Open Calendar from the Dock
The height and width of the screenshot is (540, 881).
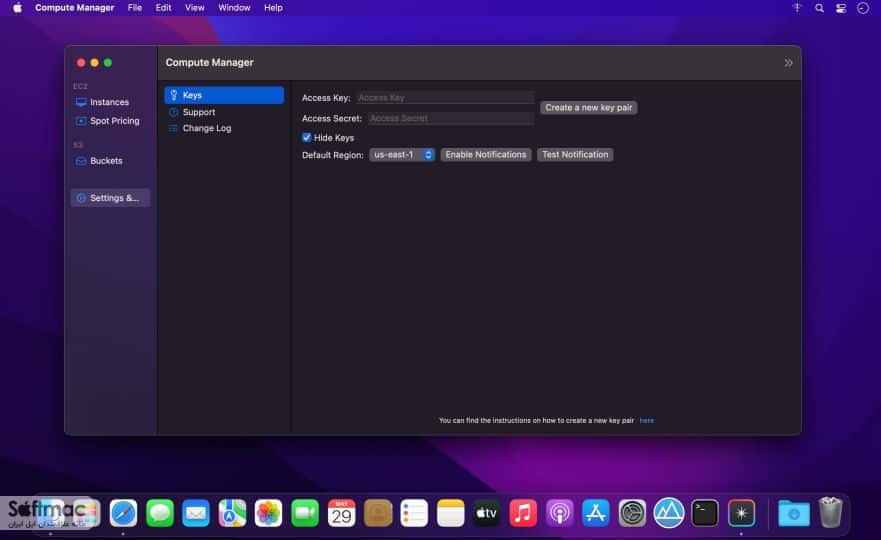[342, 513]
